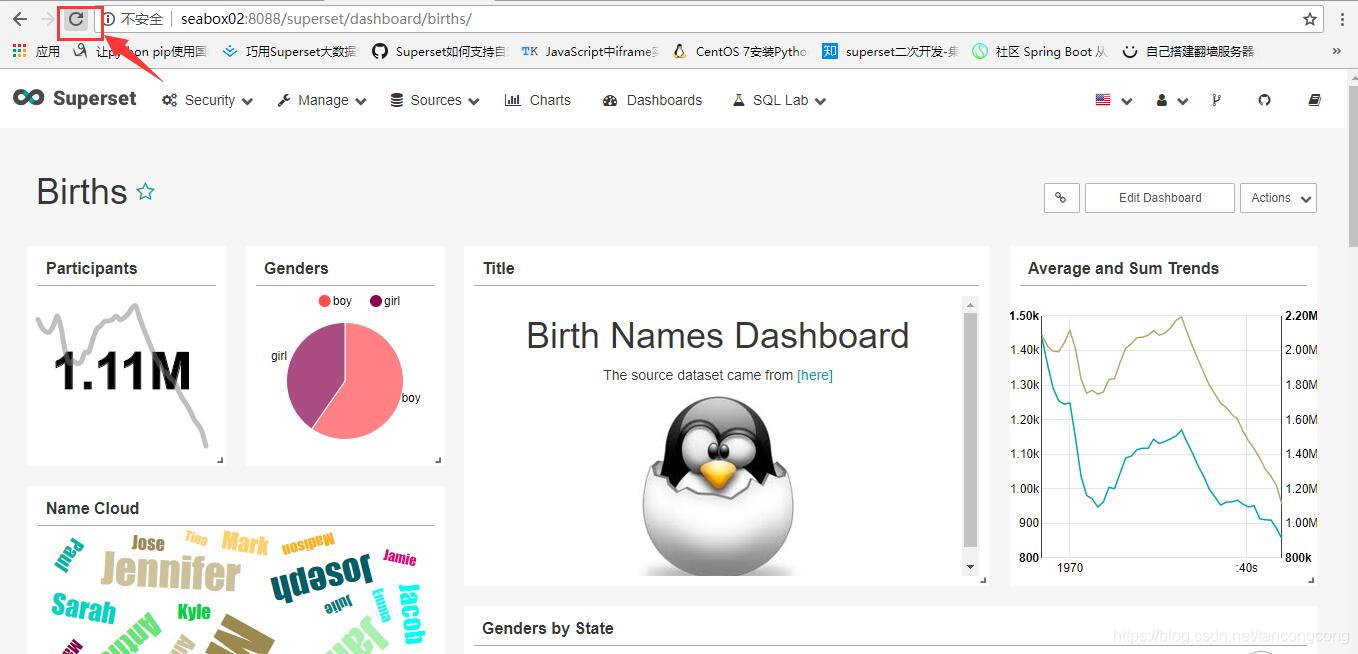
Task: Click the US flag language icon
Action: tap(1104, 99)
